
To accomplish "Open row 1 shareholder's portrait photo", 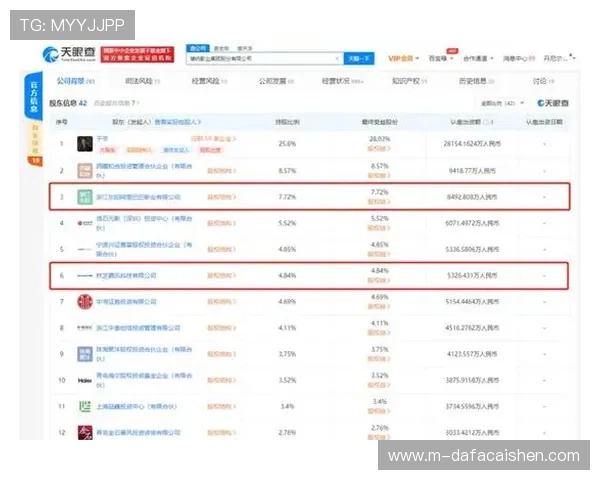I will [x=85, y=144].
